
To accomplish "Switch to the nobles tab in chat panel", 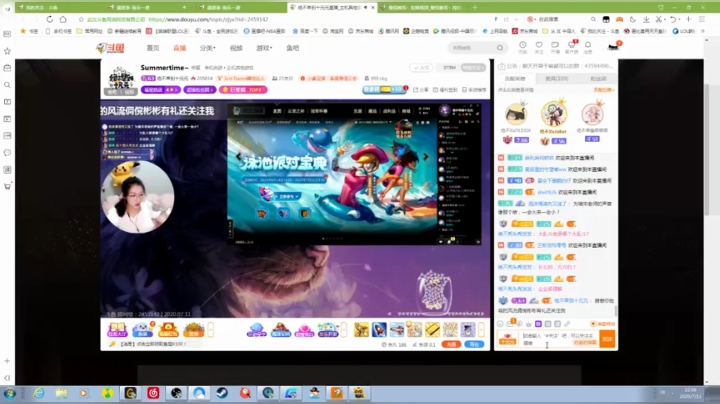I will pyautogui.click(x=557, y=79).
